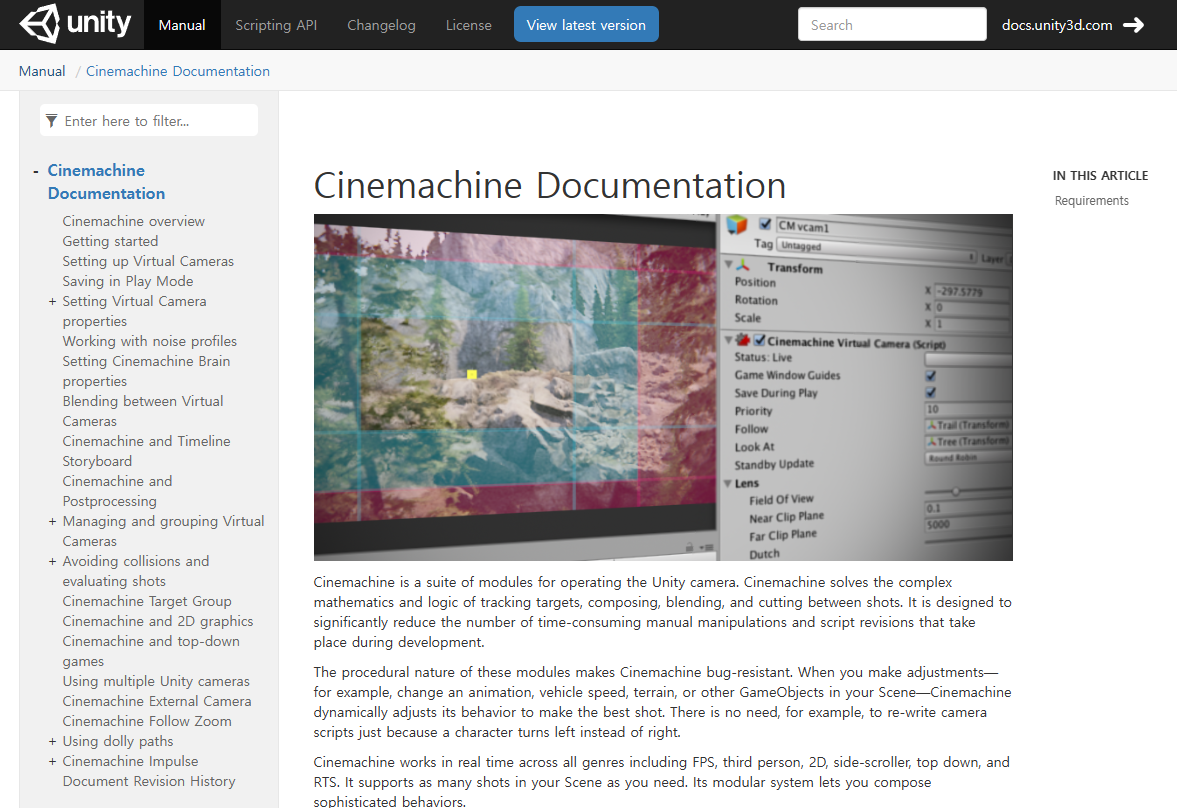The height and width of the screenshot is (808, 1177).
Task: Expand the Setting Virtual Camera properties node
Action: pos(52,302)
